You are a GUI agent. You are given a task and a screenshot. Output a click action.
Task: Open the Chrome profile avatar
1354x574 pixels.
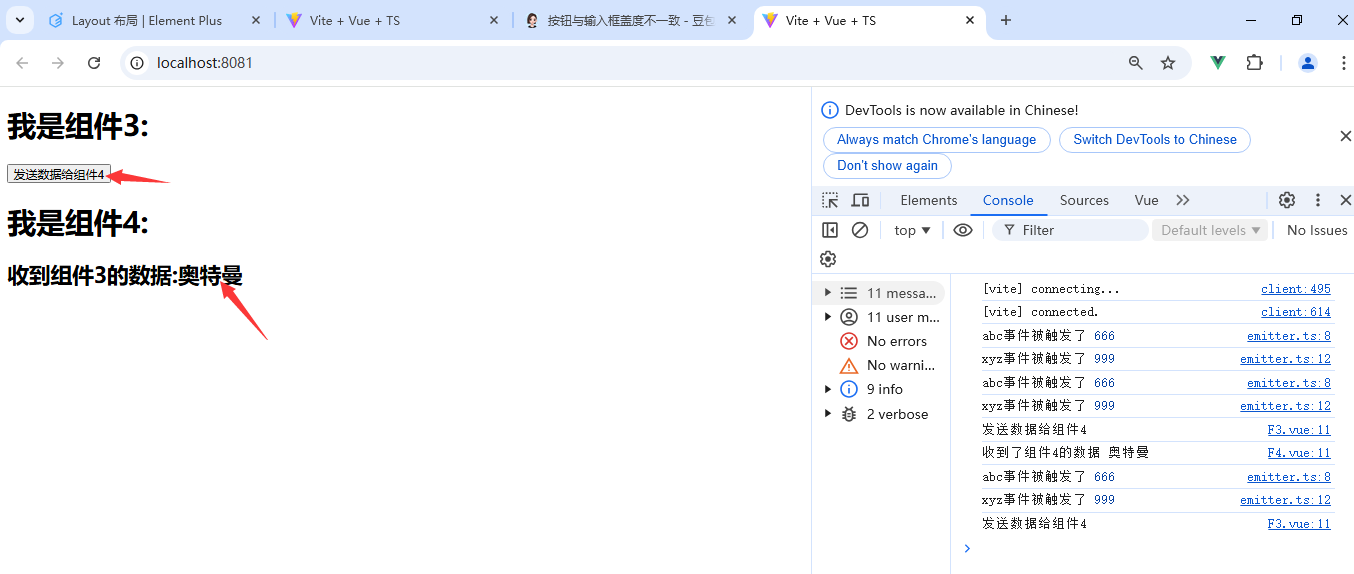coord(1307,63)
